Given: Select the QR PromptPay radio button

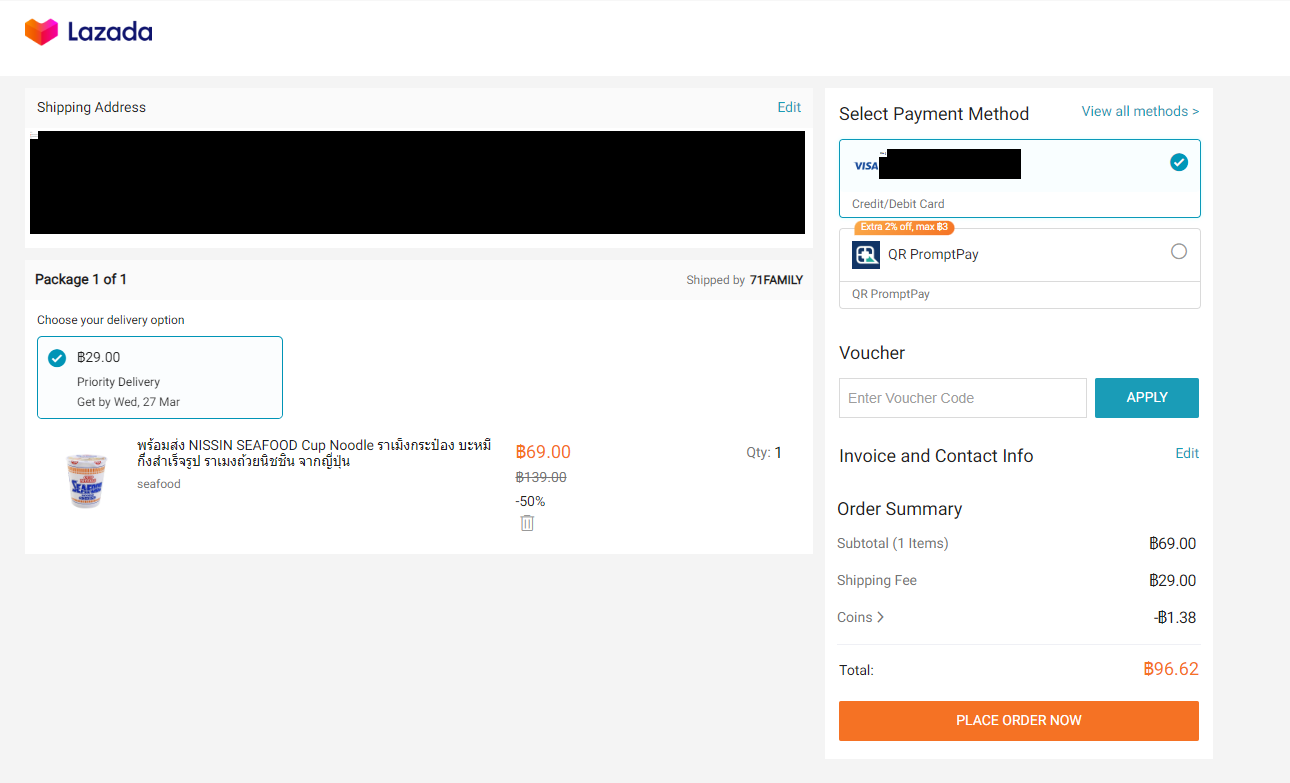Looking at the screenshot, I should (x=1179, y=251).
